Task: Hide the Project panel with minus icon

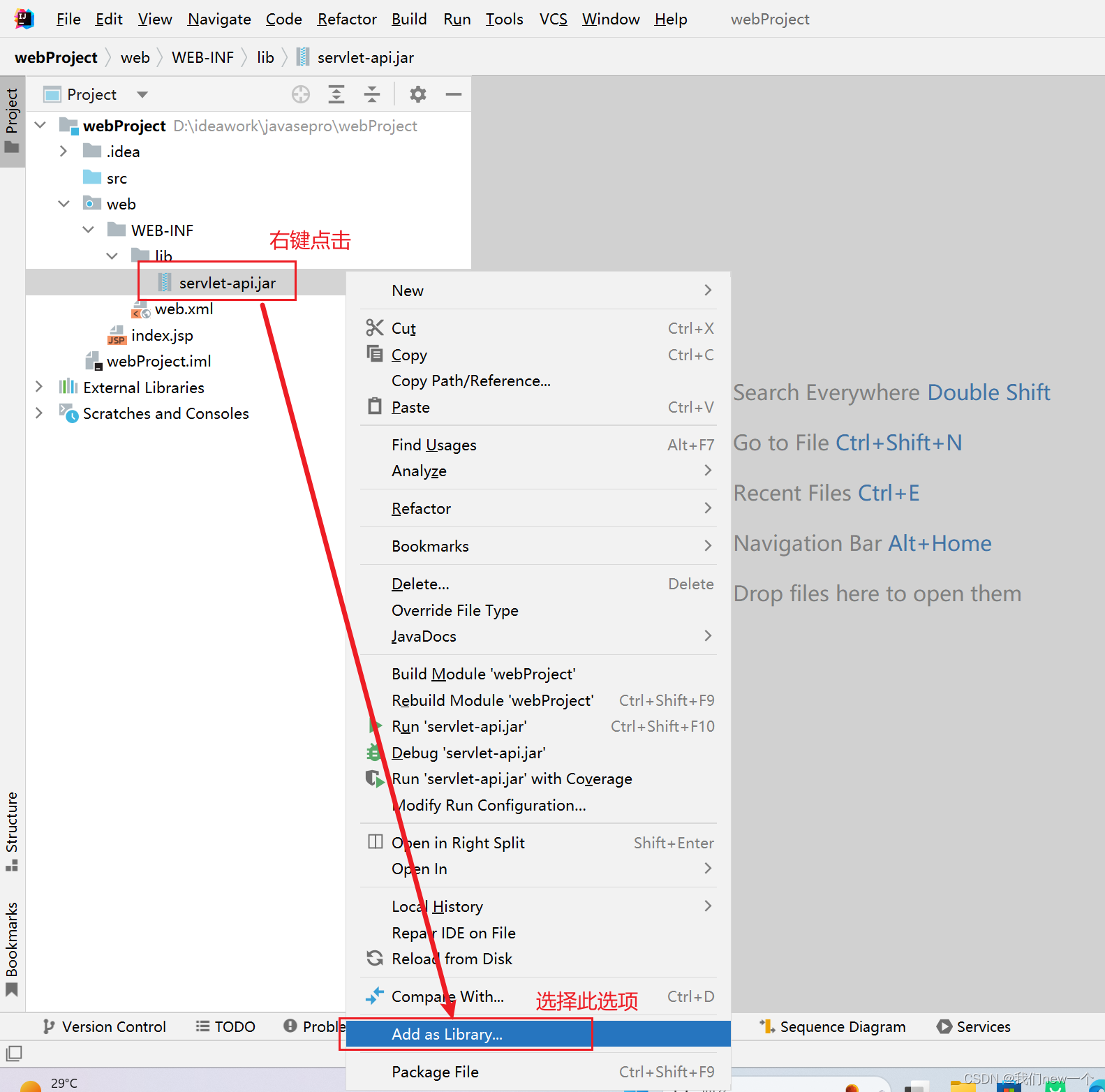Action: [454, 94]
